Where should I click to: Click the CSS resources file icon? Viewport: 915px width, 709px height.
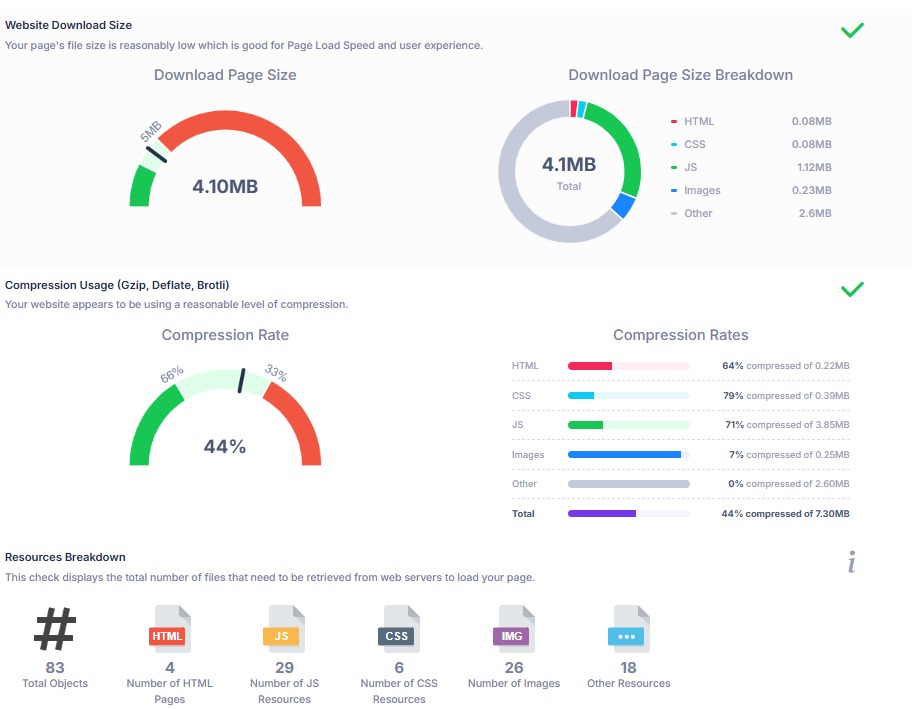coord(398,630)
